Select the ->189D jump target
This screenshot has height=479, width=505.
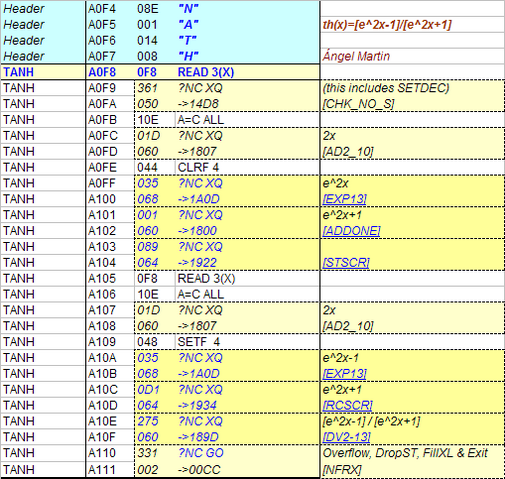pos(198,437)
